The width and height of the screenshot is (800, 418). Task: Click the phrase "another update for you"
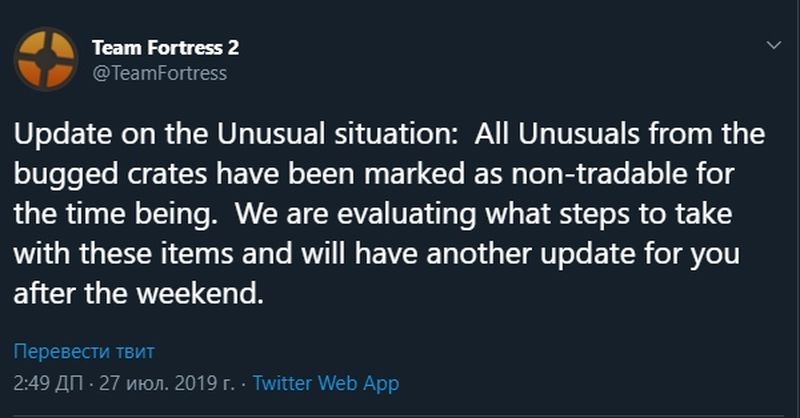[583, 255]
